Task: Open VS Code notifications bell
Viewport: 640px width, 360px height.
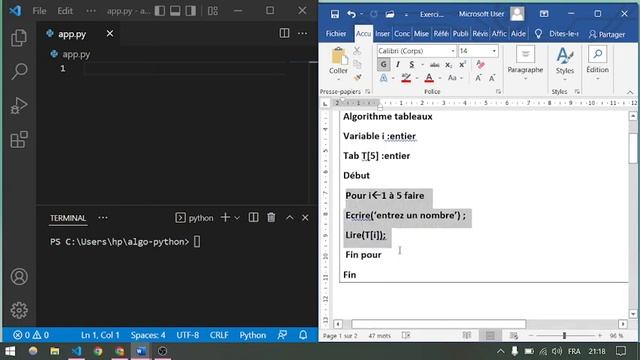Action: (303, 335)
